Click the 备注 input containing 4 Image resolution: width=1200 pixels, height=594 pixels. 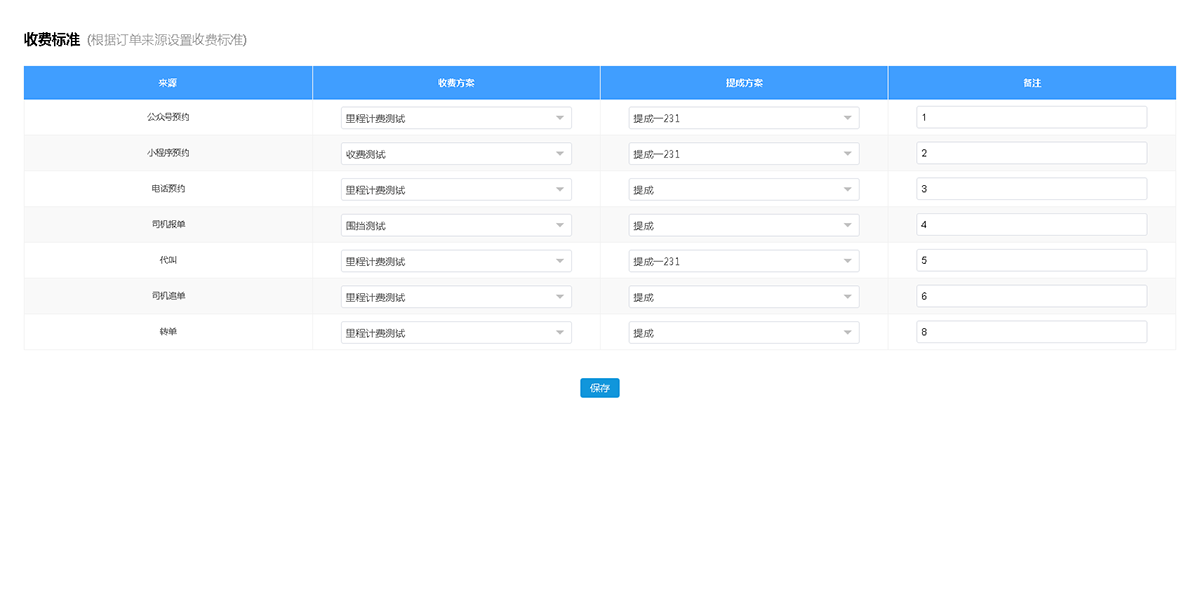click(1031, 225)
